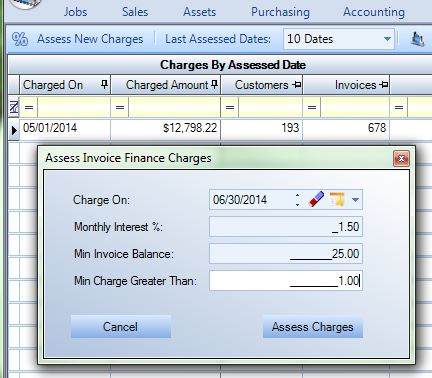Viewport: 432px width, 378px height.
Task: Click the Charged On filter input cell
Action: point(74,107)
